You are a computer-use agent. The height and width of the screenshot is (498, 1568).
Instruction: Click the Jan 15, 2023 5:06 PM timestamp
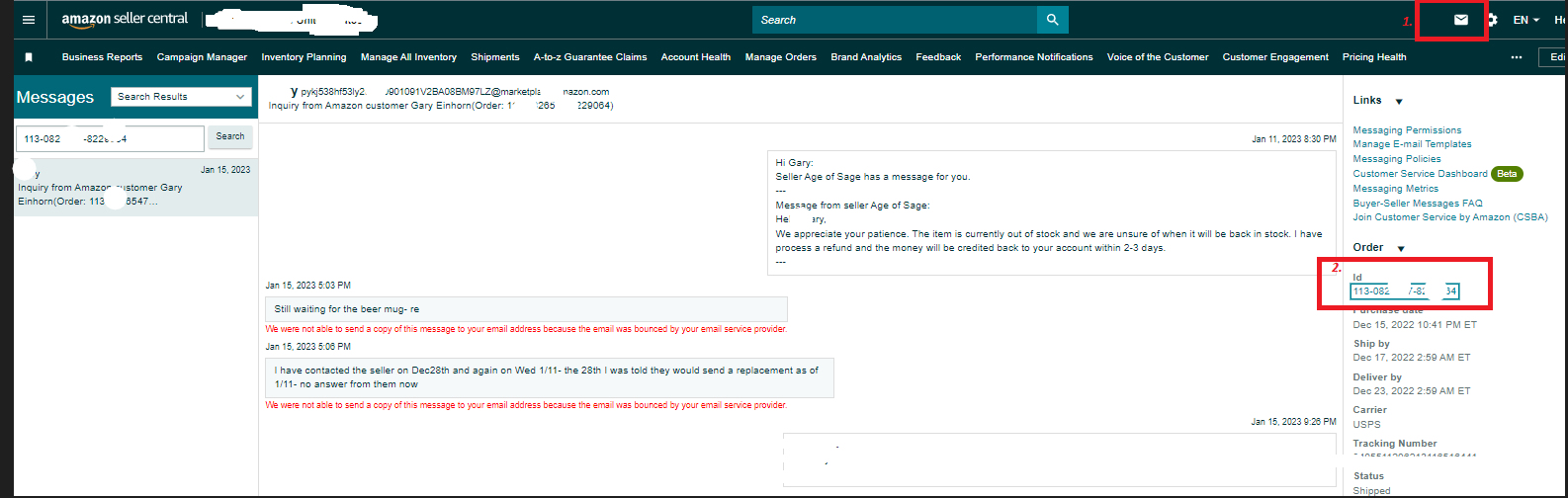tap(307, 347)
